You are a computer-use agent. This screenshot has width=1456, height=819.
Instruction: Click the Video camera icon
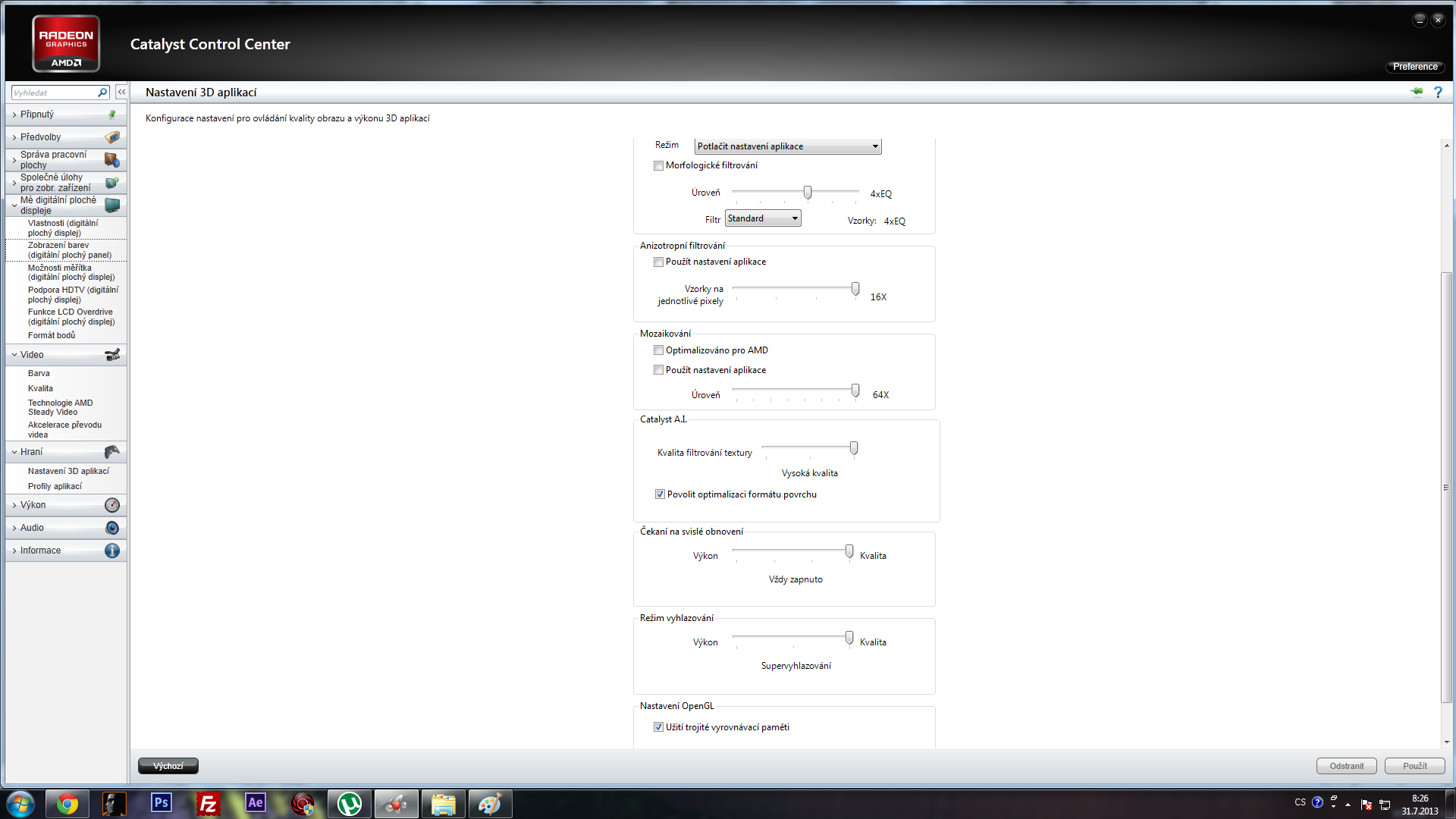coord(112,355)
